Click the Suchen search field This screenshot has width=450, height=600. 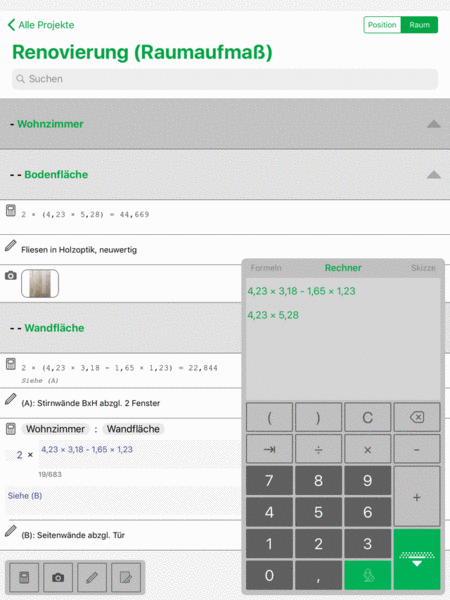click(x=225, y=79)
